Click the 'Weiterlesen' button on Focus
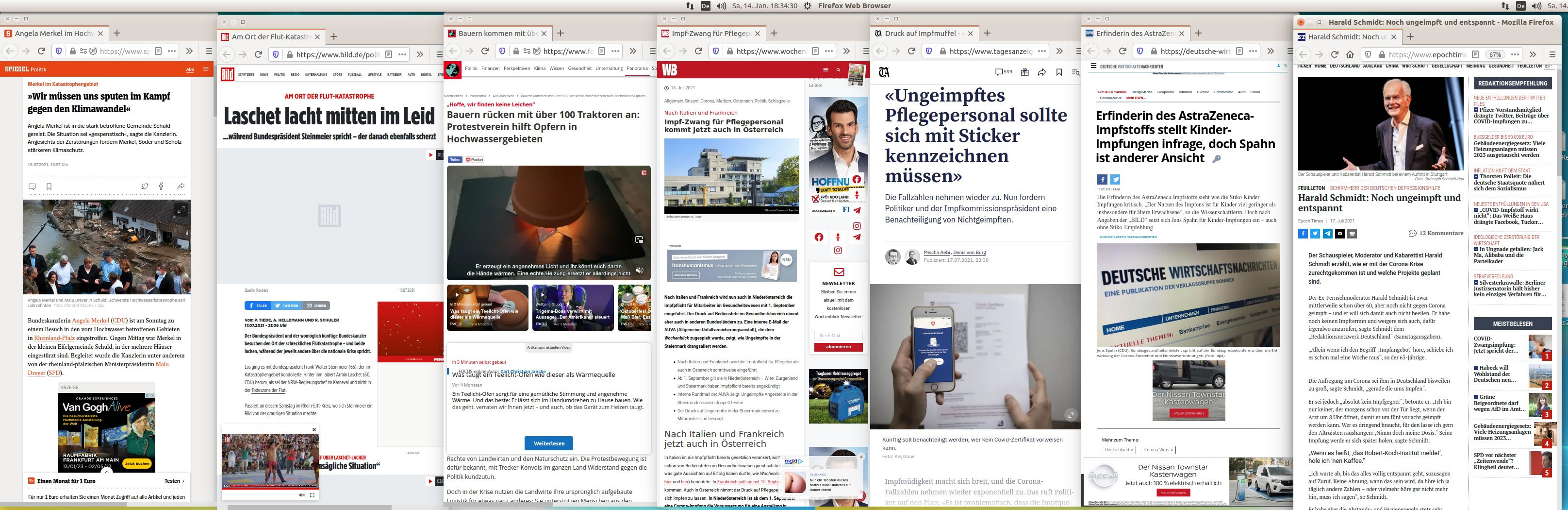Image resolution: width=1568 pixels, height=510 pixels. tap(549, 443)
